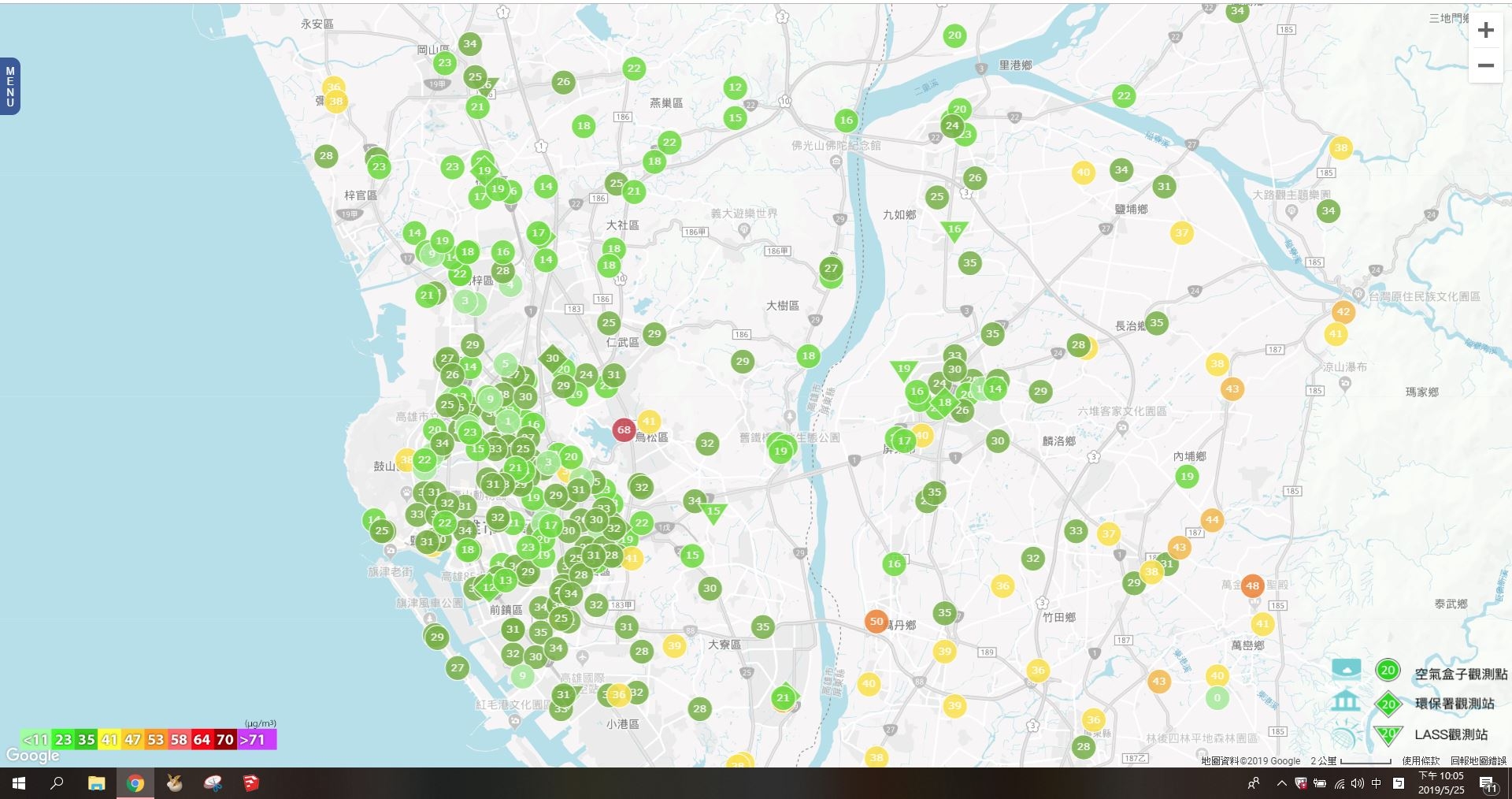The height and width of the screenshot is (799, 1512).
Task: Click the 大樹區 district label
Action: tap(783, 306)
